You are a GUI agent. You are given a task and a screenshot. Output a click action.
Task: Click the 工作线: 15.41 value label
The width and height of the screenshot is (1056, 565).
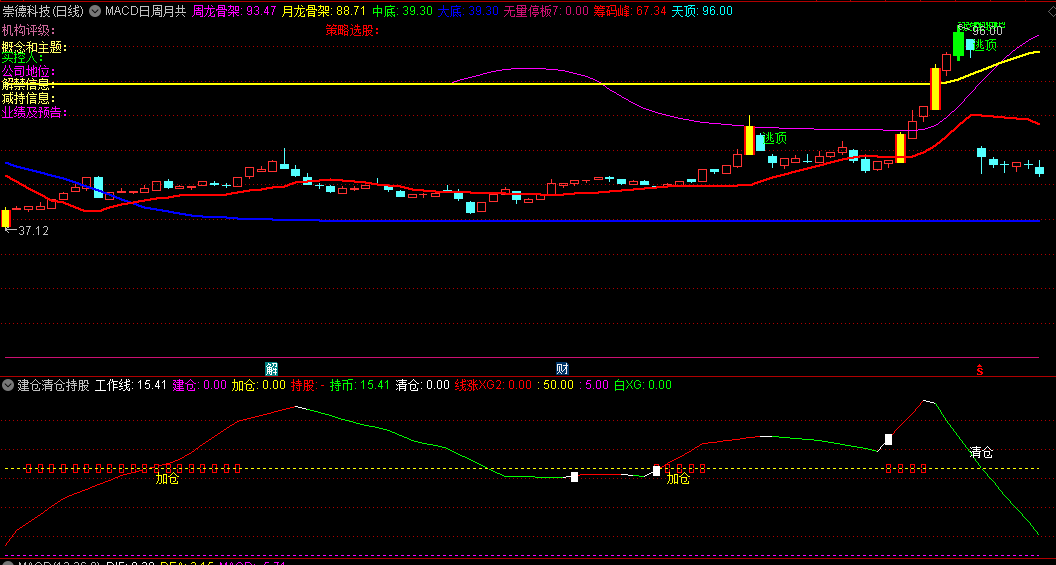coord(131,385)
